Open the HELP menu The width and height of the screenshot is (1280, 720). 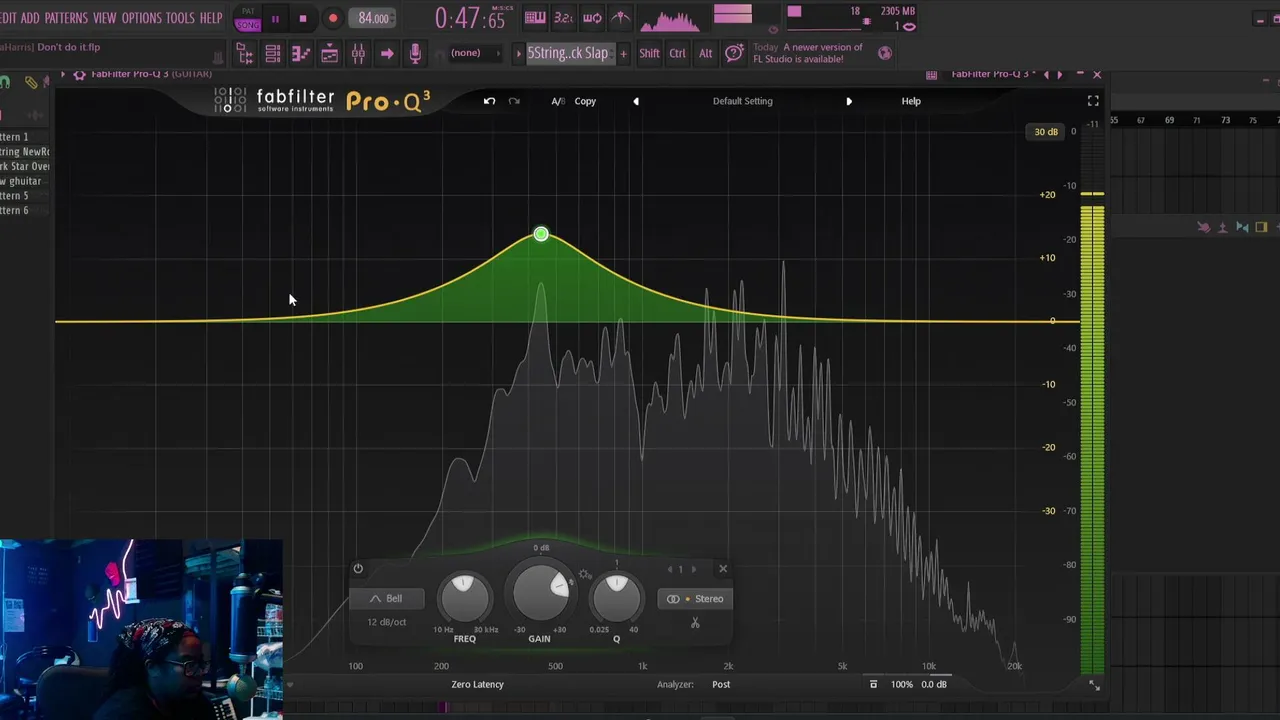coord(211,18)
